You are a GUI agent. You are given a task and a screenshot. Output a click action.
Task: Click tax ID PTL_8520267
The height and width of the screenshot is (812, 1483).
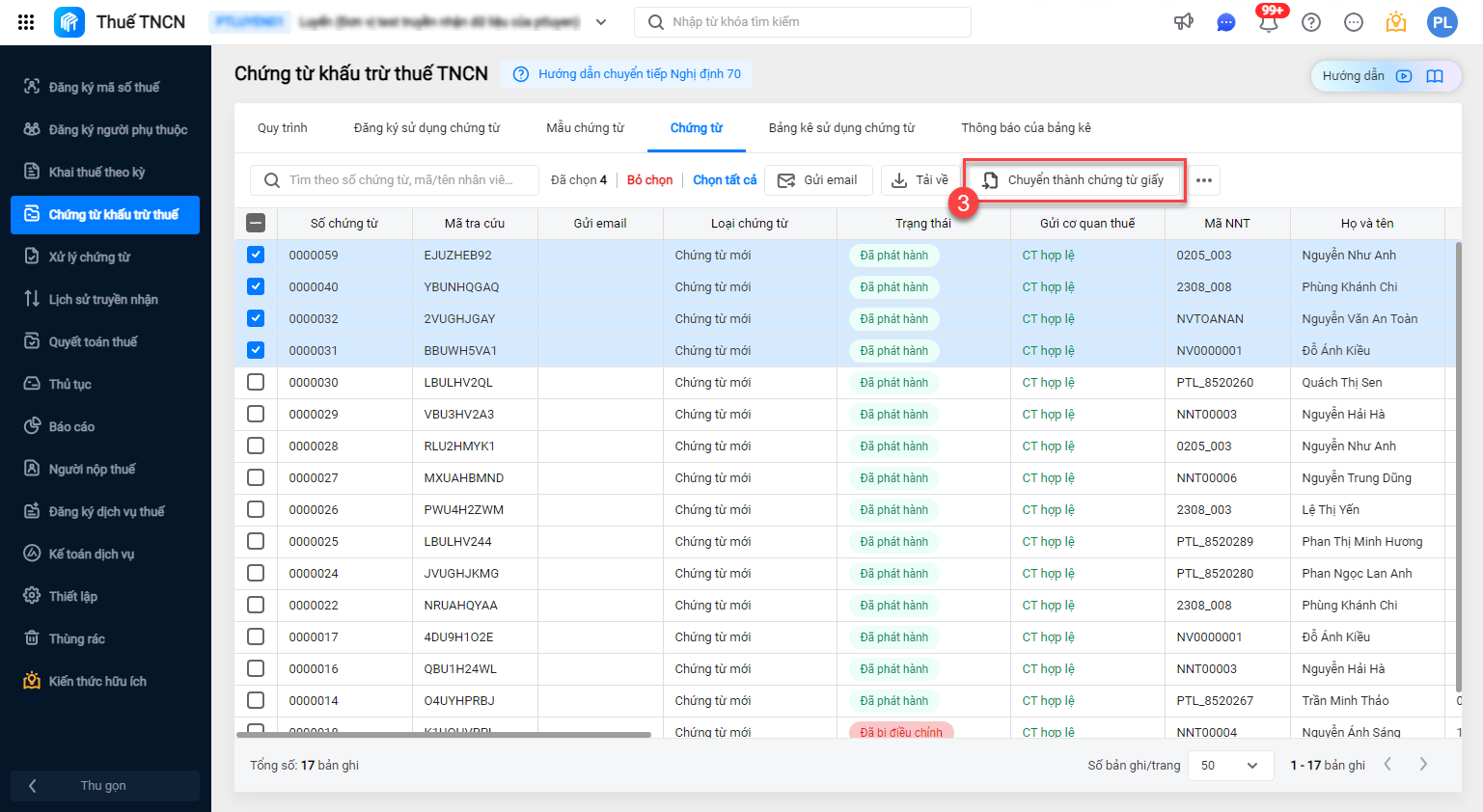(x=1215, y=700)
